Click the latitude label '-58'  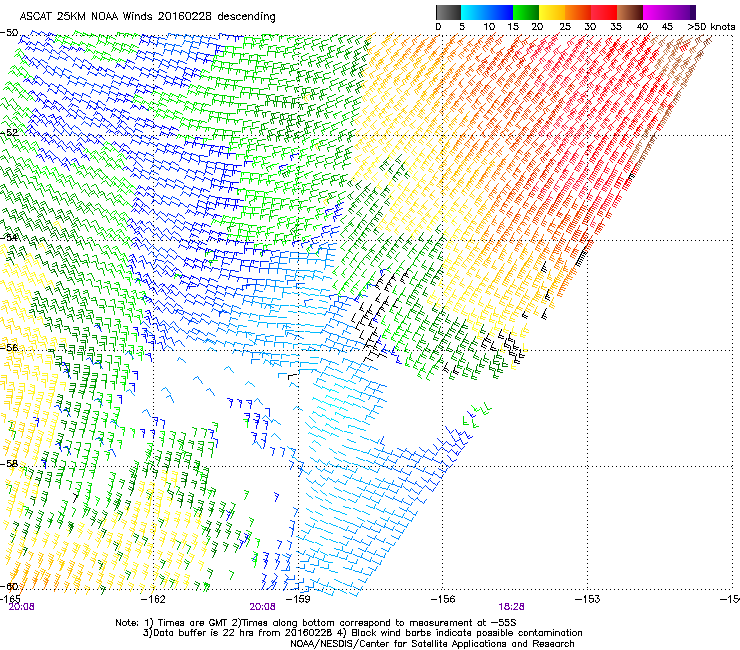[9, 464]
